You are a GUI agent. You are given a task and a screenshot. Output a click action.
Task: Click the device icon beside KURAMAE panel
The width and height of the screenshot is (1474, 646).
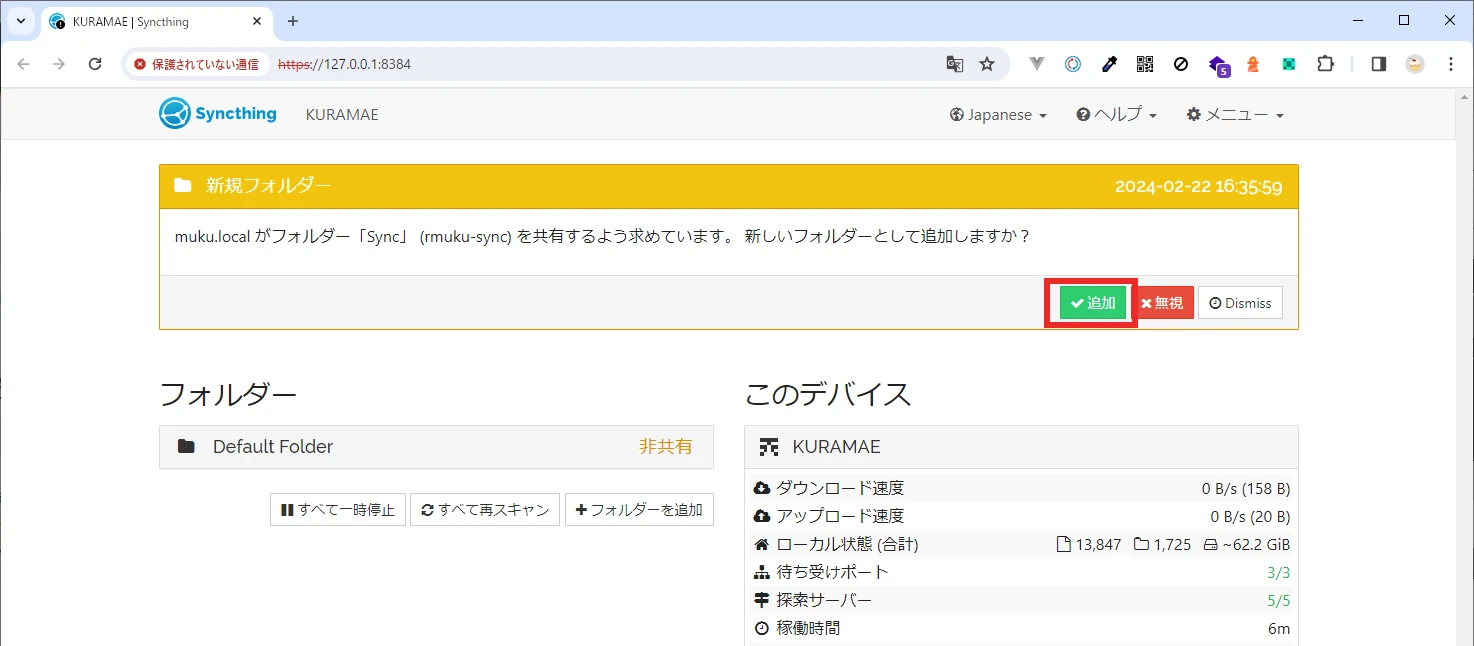[x=769, y=447]
